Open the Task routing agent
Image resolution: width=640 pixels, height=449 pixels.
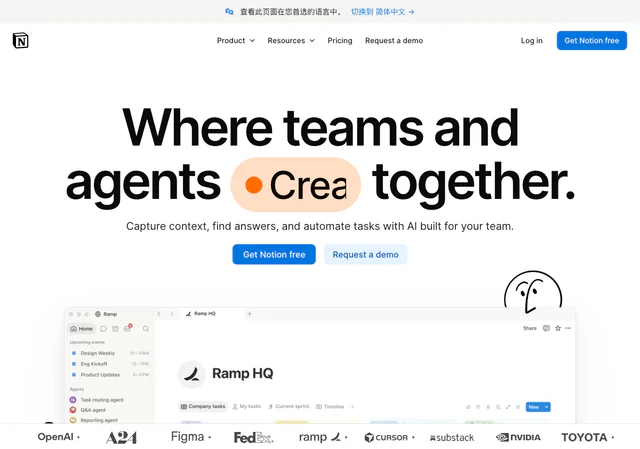coord(97,400)
